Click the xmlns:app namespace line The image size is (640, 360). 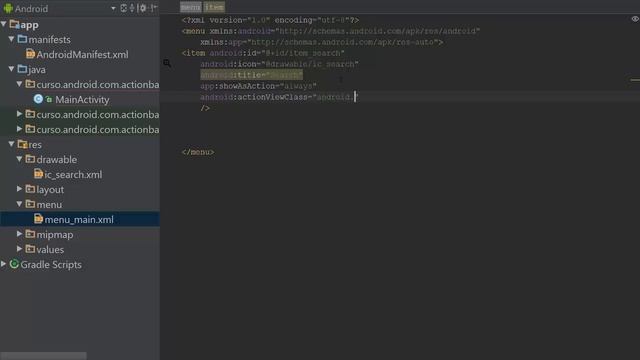[x=322, y=42]
